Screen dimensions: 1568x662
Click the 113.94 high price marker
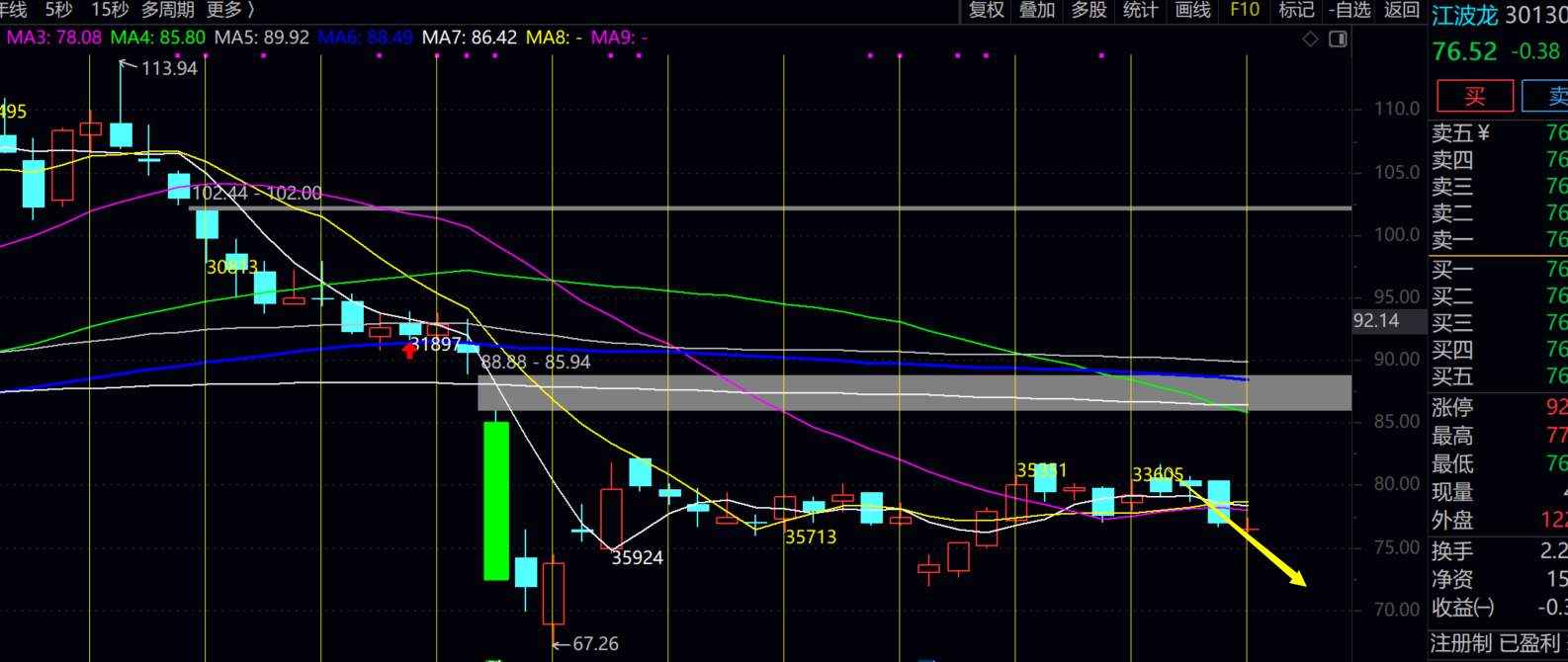click(168, 68)
